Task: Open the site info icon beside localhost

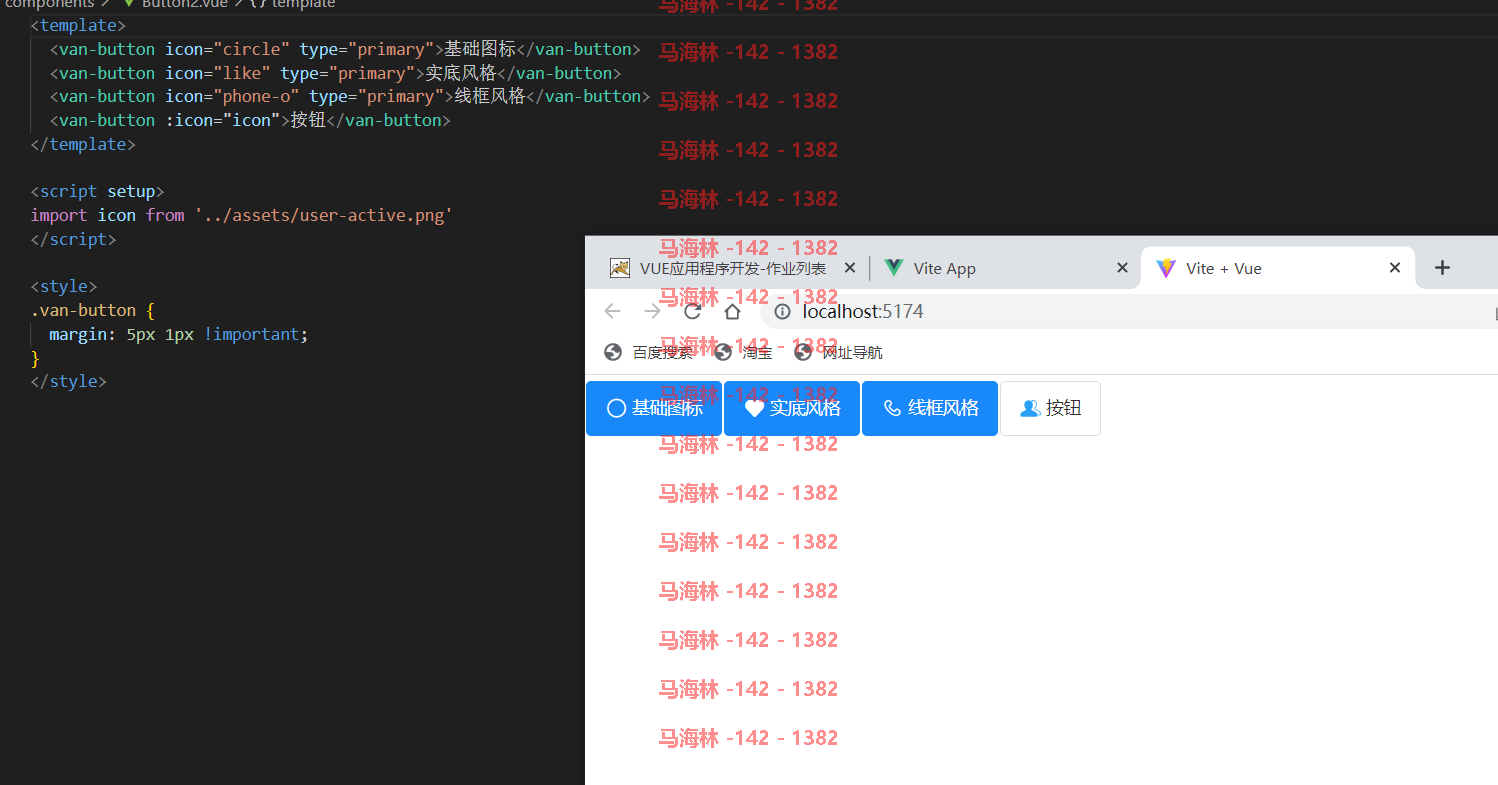Action: (x=783, y=312)
